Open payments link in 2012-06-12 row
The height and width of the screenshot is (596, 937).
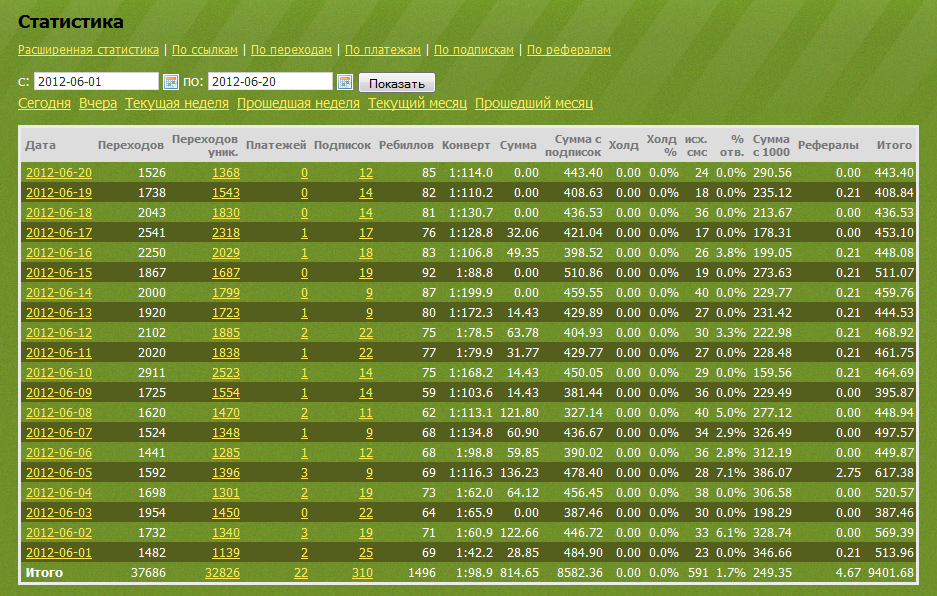point(304,333)
